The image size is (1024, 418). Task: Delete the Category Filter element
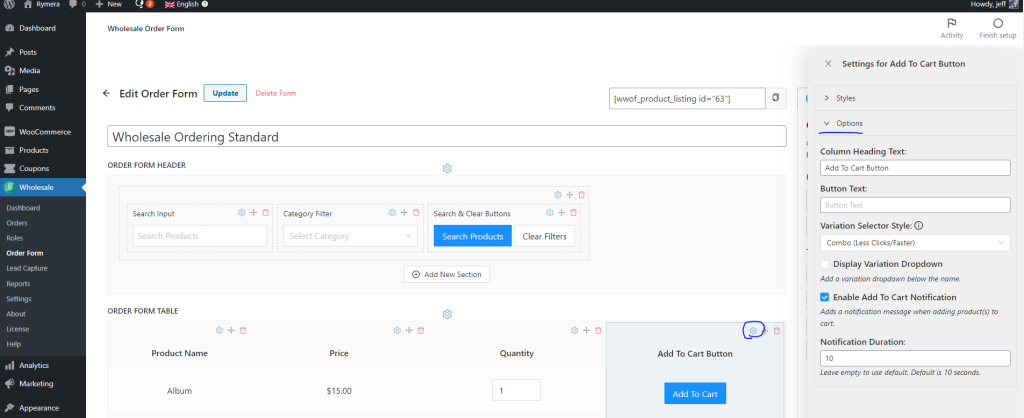pyautogui.click(x=418, y=212)
